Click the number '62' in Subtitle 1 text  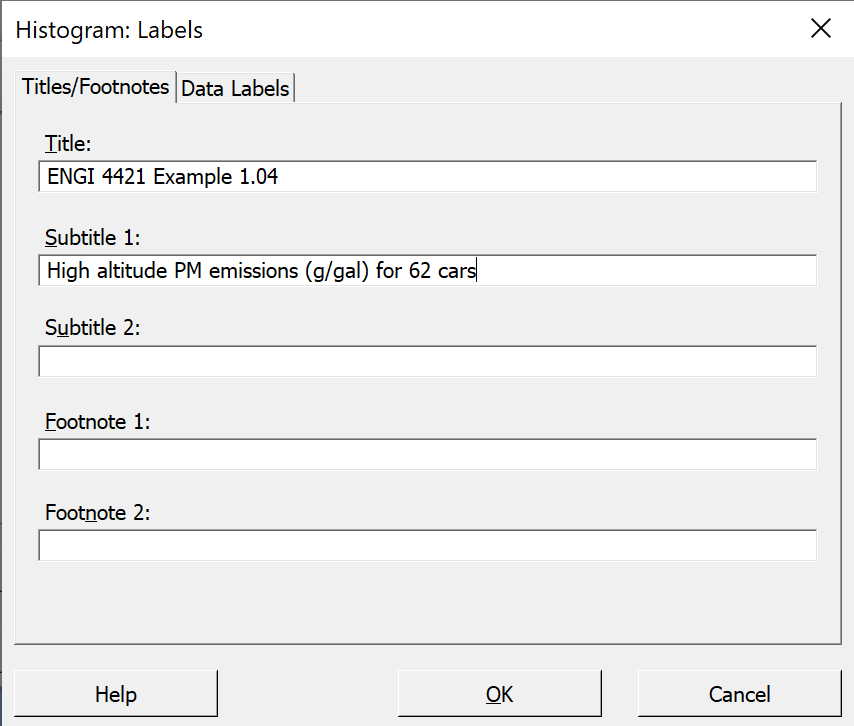tap(420, 271)
